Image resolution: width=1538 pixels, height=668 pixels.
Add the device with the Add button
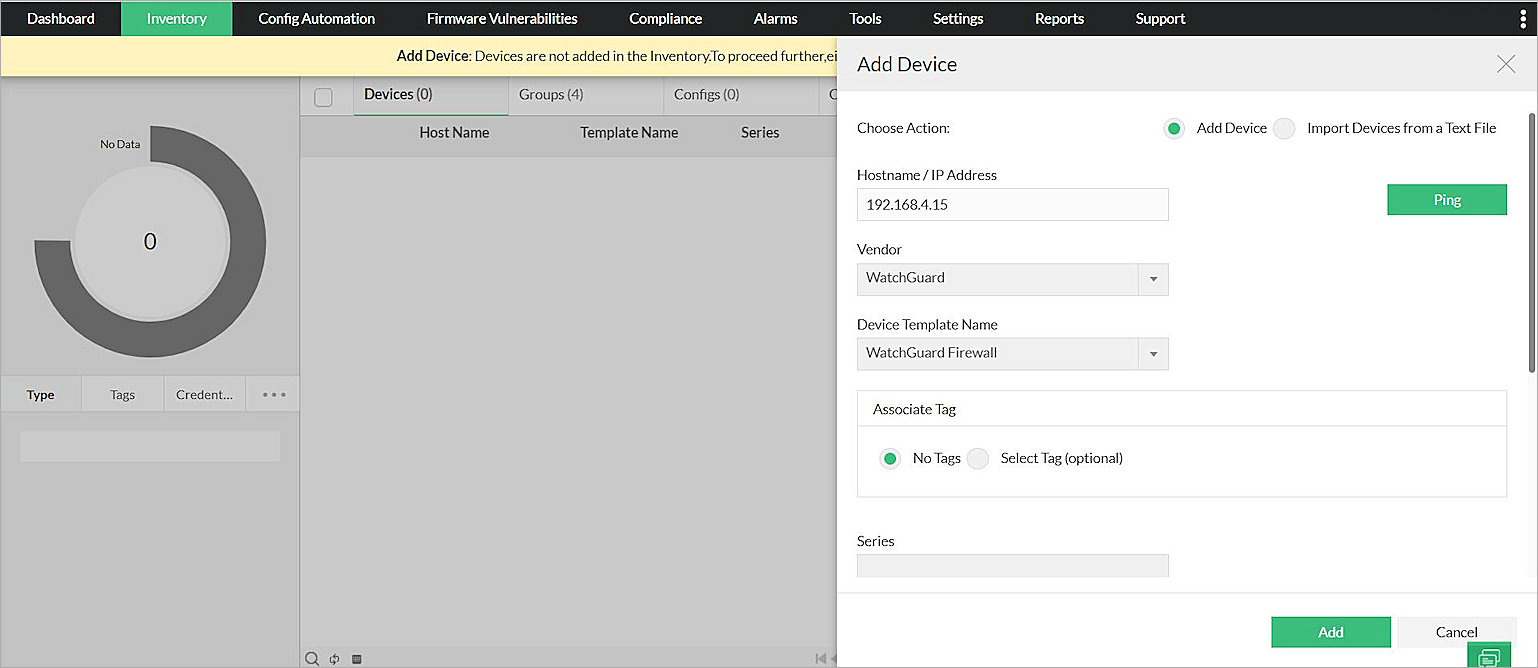pyautogui.click(x=1330, y=632)
